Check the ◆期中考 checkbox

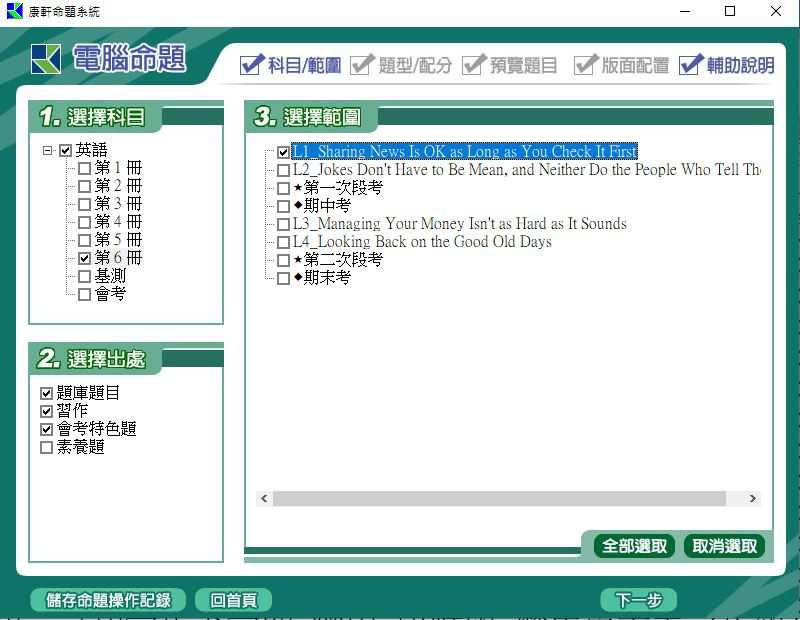pos(283,206)
